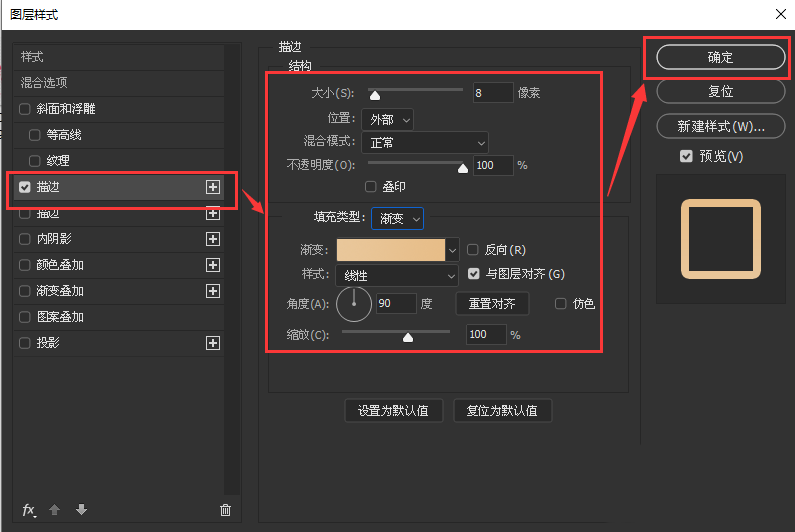Click the 重置对齐 button

(x=492, y=304)
